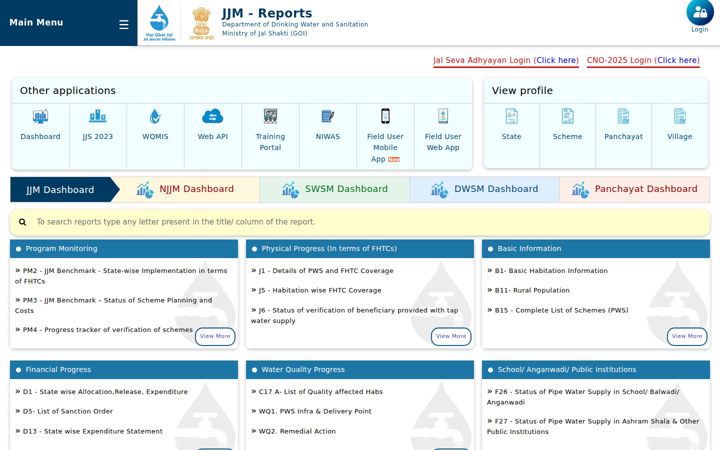
Task: View the Scheme profile icon
Action: pos(568,116)
